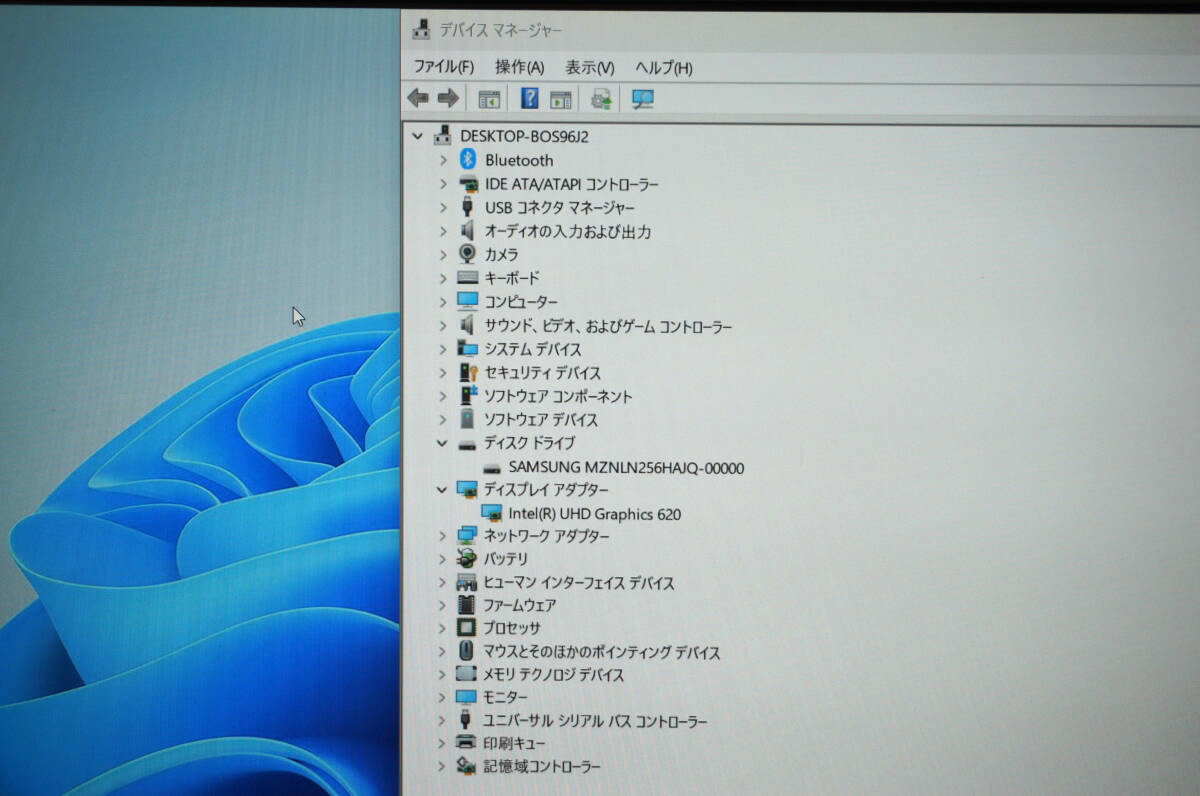Click the scan for hardware changes icon

click(642, 99)
